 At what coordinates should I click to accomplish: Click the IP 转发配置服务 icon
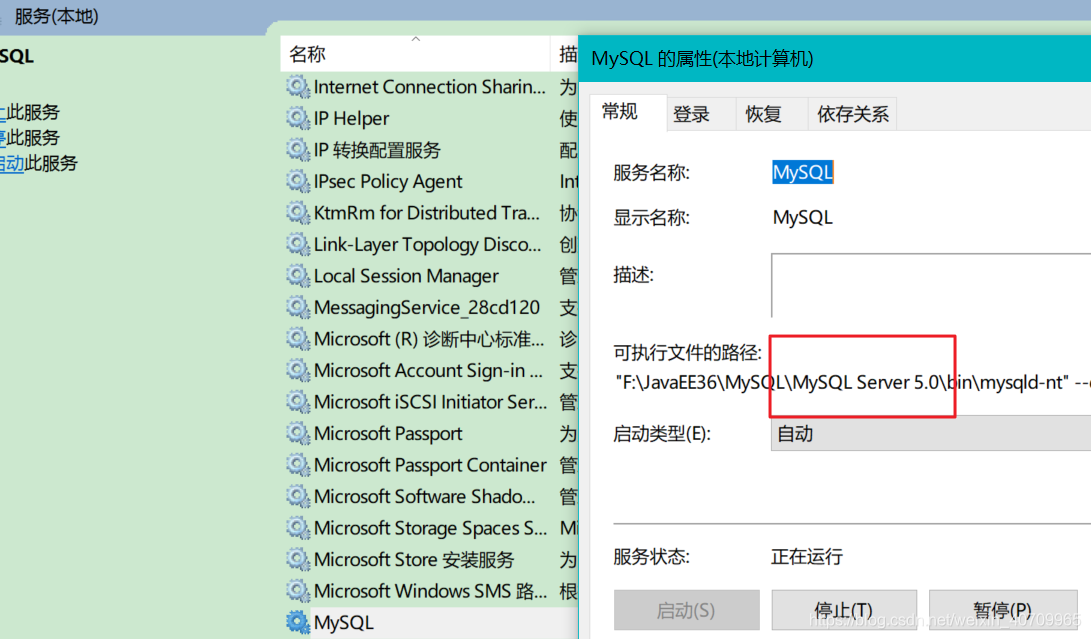coord(297,149)
